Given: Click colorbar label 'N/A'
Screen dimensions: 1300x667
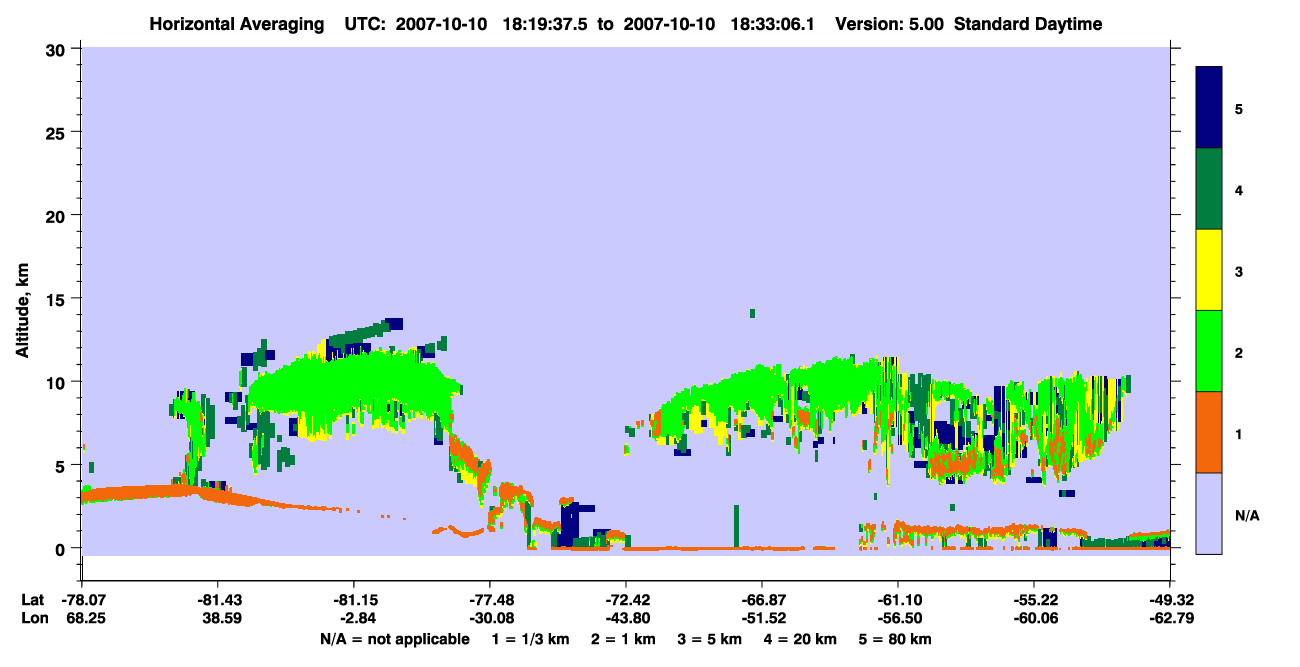Looking at the screenshot, I should [1247, 515].
